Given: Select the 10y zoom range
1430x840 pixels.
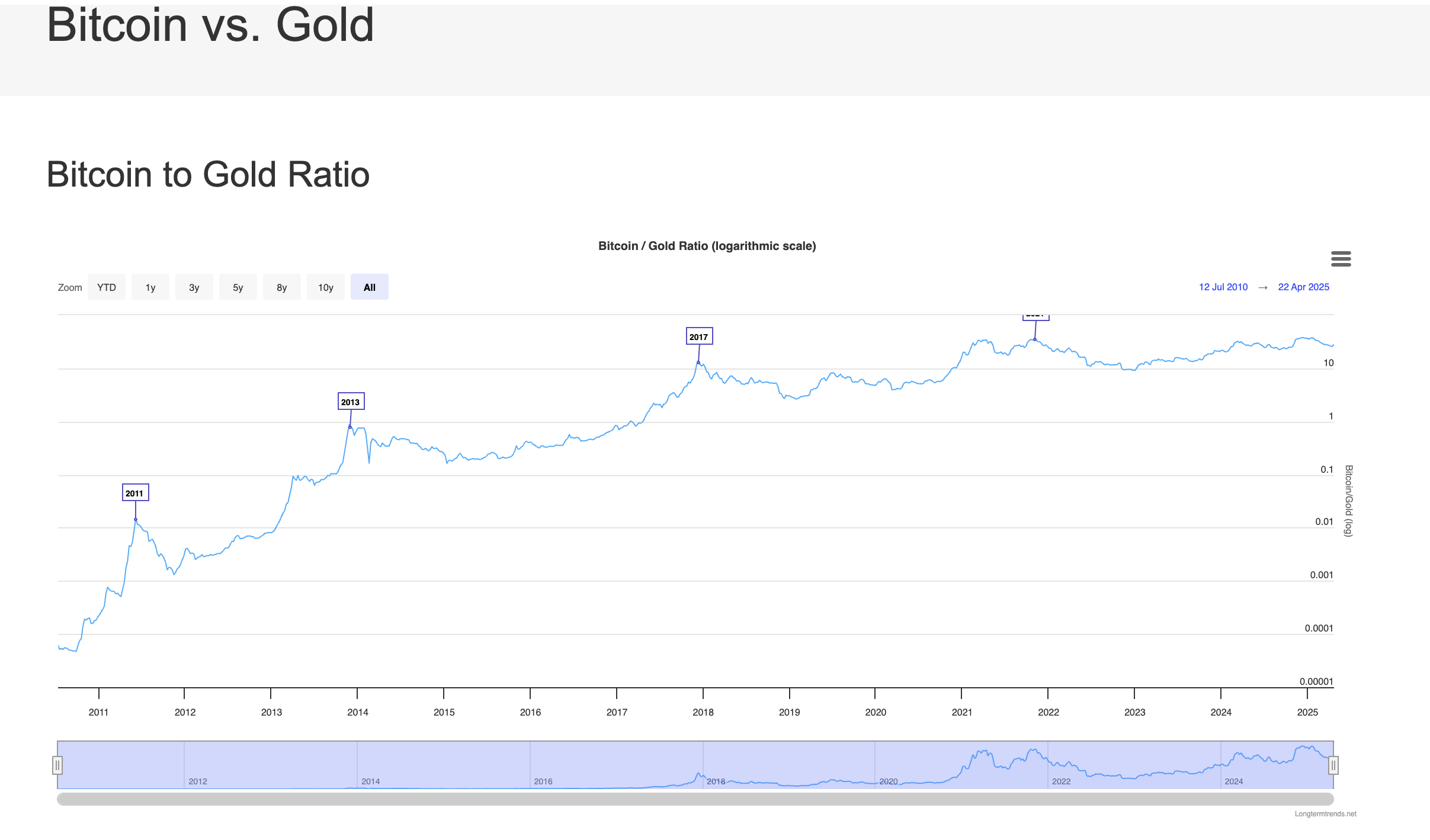Looking at the screenshot, I should 326,287.
